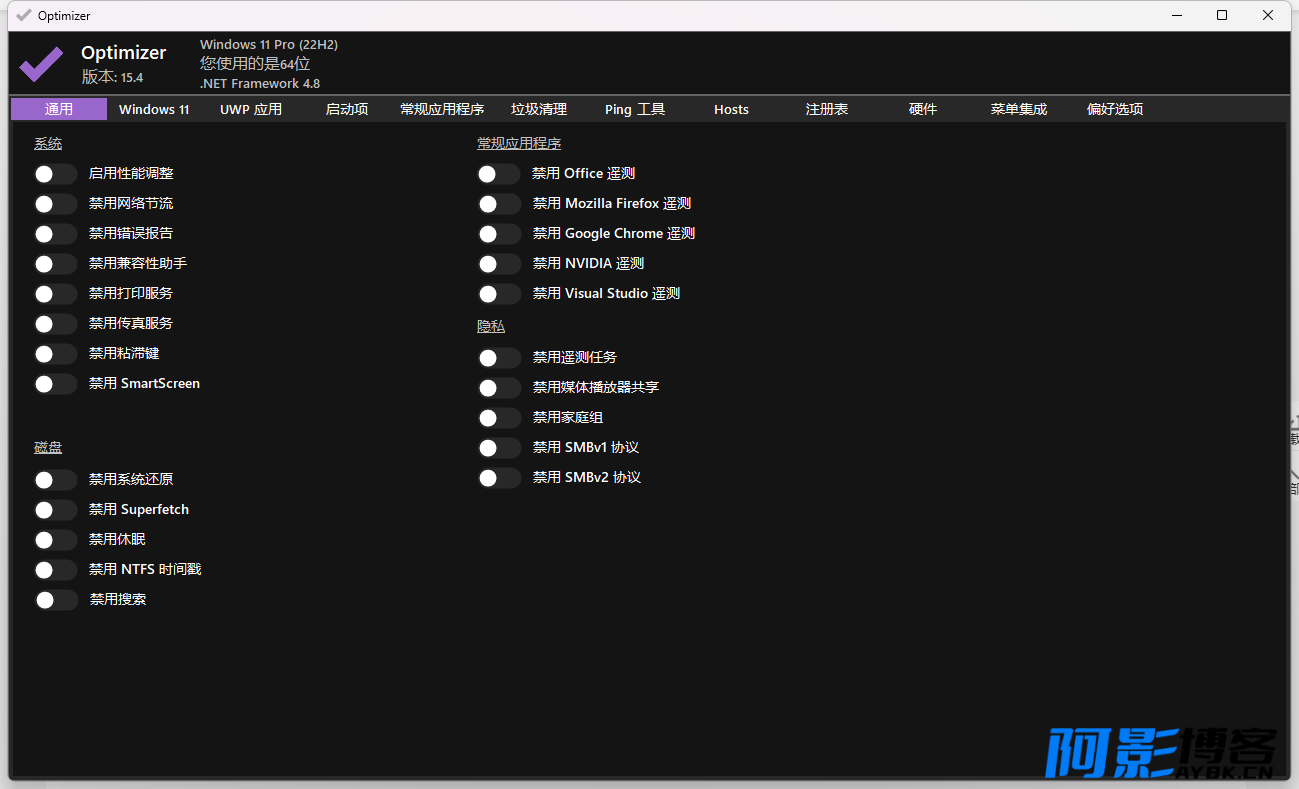The width and height of the screenshot is (1299, 789).
Task: Go to the 注册表 tab
Action: (x=827, y=109)
